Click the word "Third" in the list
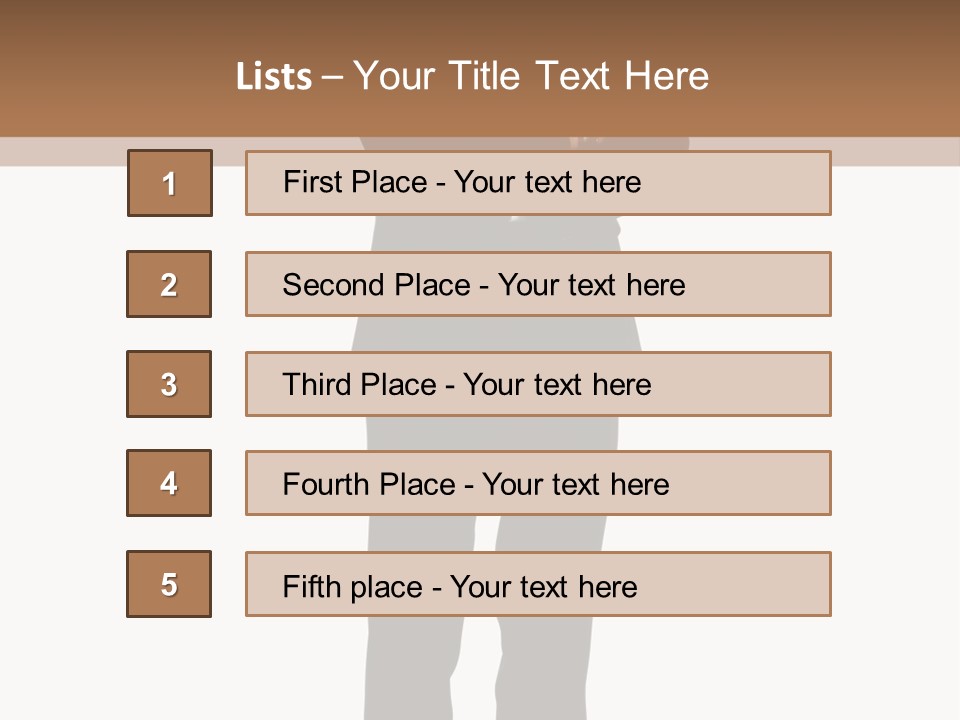The width and height of the screenshot is (960, 720). tap(317, 385)
